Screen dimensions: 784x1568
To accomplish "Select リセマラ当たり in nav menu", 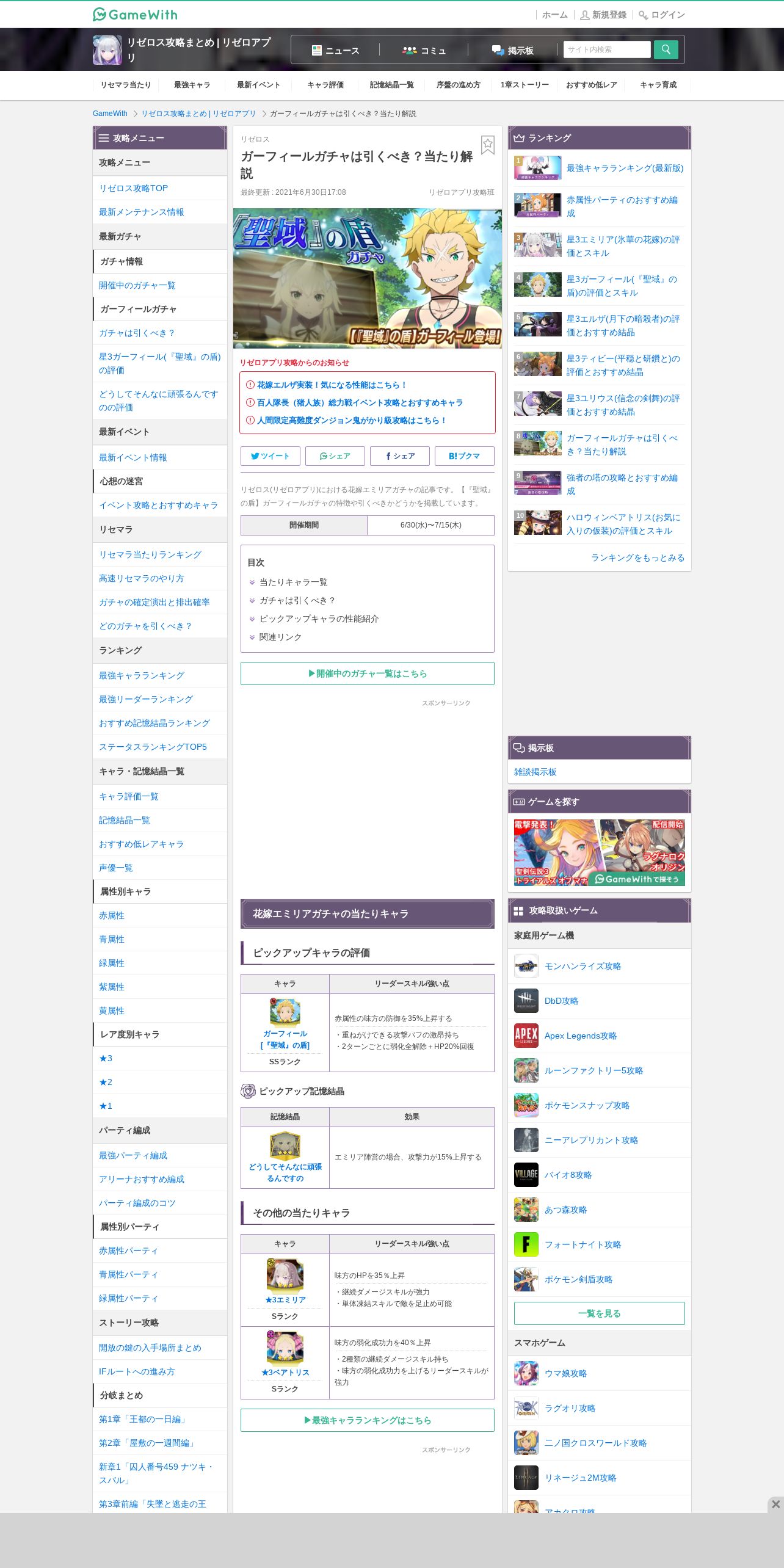I will 126,85.
